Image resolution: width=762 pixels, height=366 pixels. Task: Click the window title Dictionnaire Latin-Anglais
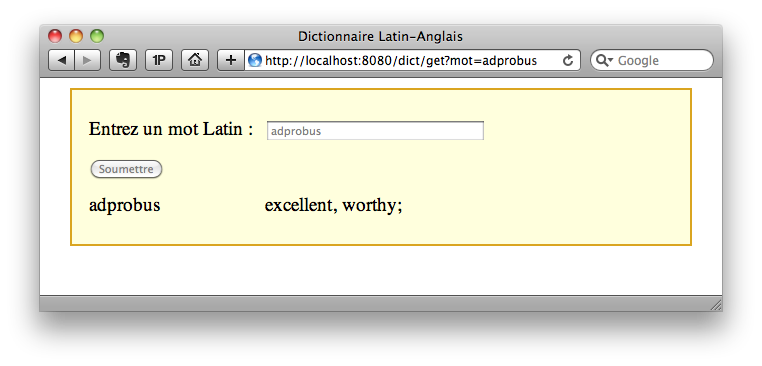(380, 36)
